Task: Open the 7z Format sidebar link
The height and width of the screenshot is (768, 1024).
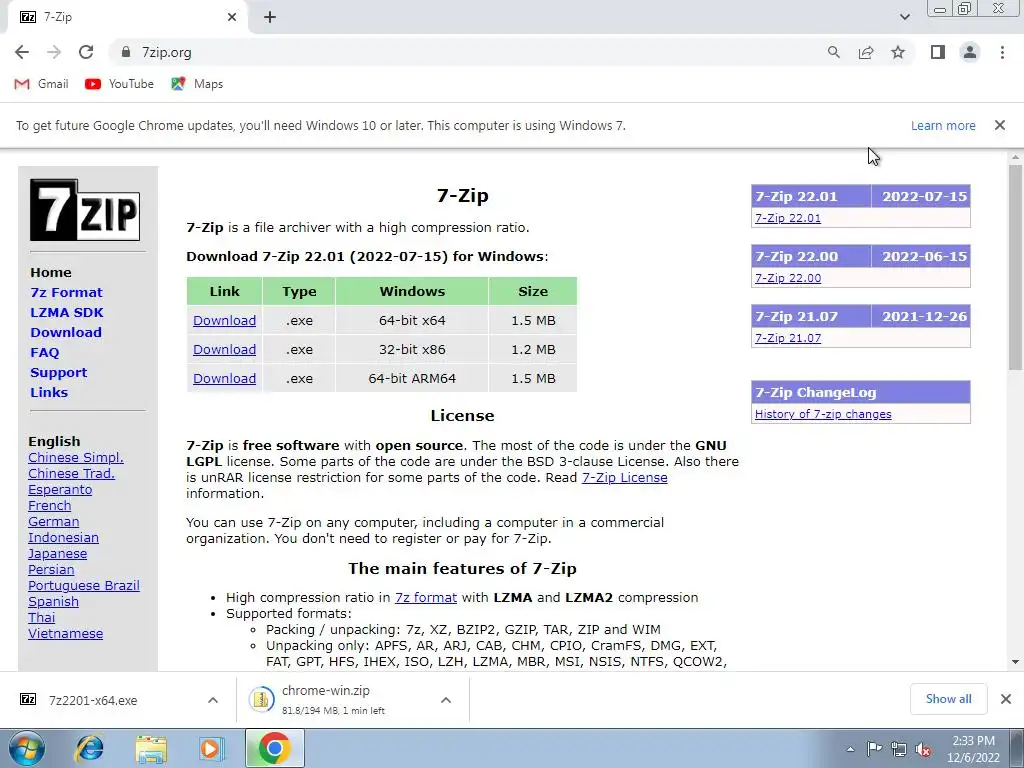Action: (66, 293)
